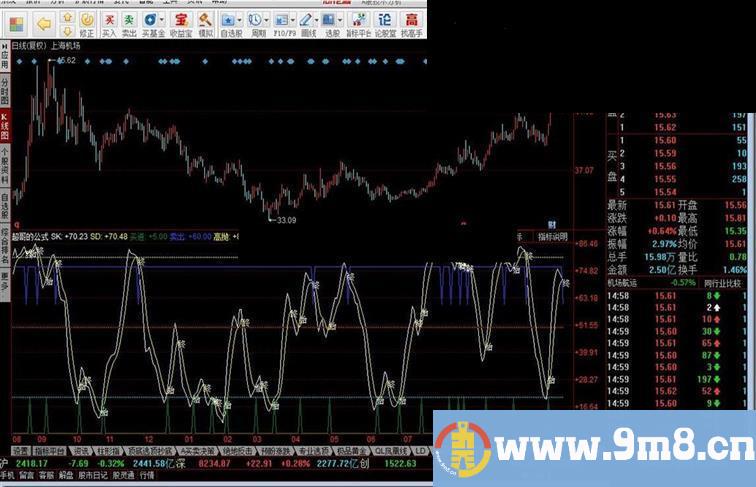Click the 33.09 low price marker
The image size is (756, 487).
coord(286,219)
